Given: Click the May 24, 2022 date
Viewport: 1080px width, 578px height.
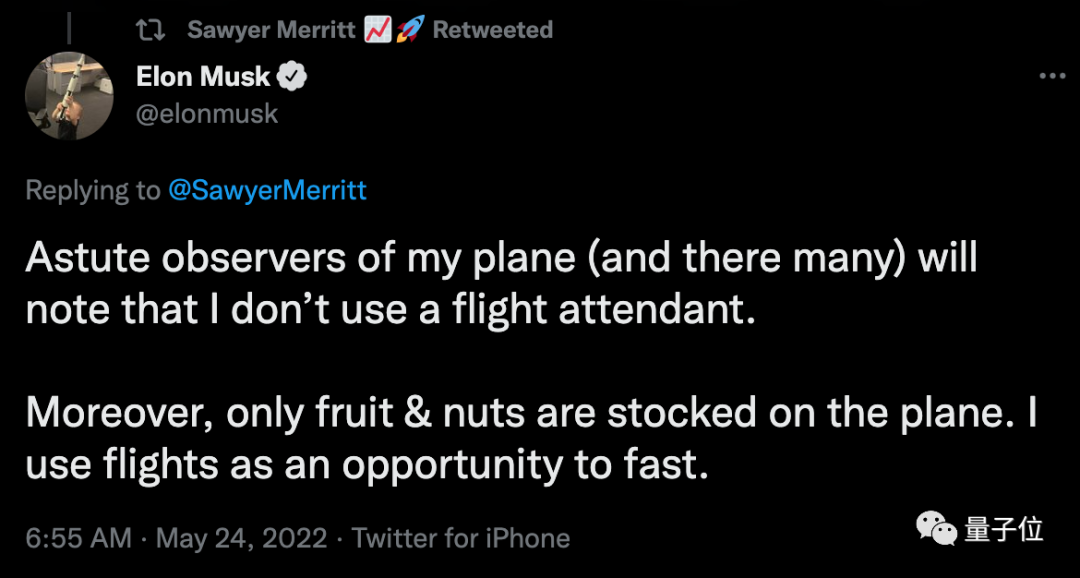Looking at the screenshot, I should 242,538.
